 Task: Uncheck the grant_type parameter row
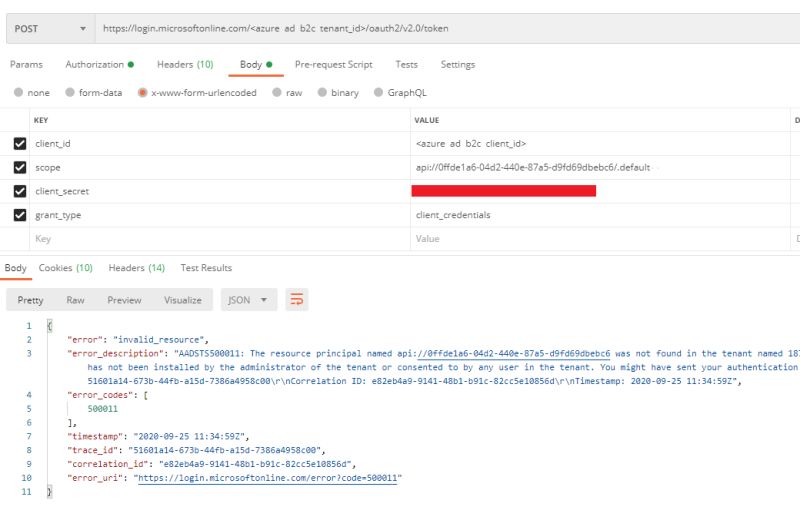point(20,215)
